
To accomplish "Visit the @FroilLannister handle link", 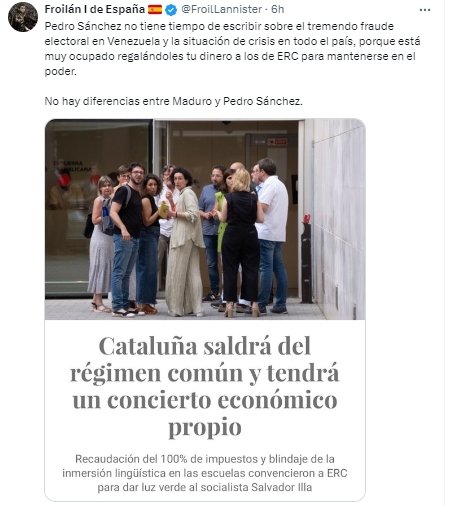I will coord(221,9).
